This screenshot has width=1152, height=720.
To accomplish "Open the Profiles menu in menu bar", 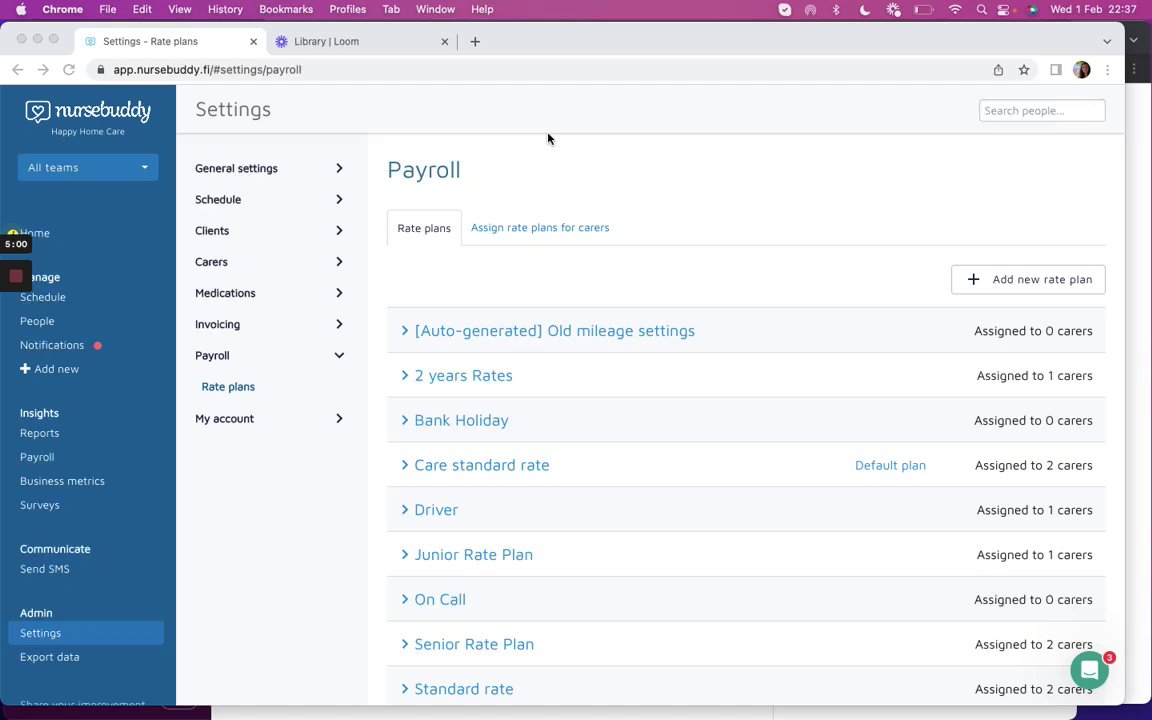I will point(348,10).
